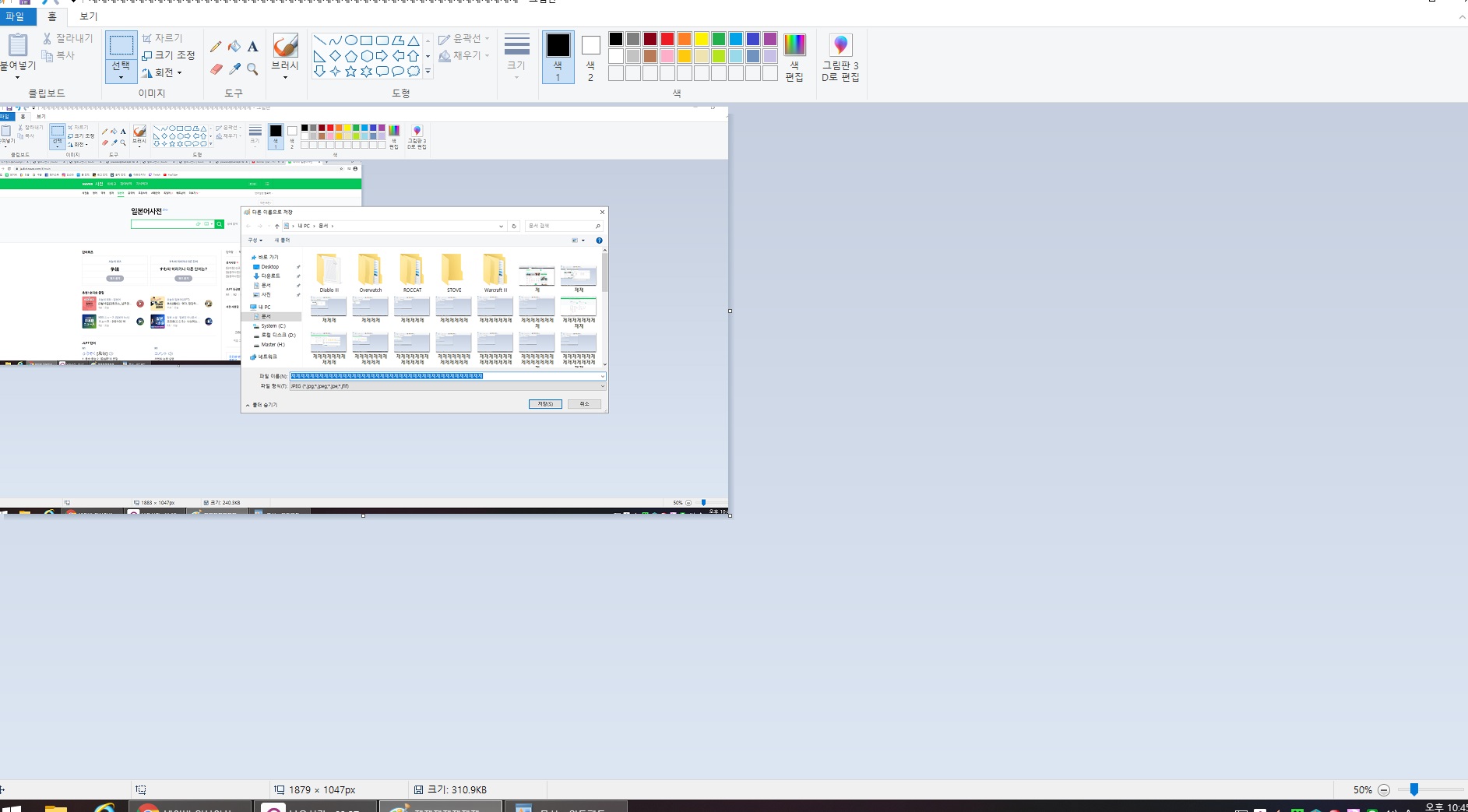Select the Pencil tool
The width and height of the screenshot is (1468, 812).
216,47
